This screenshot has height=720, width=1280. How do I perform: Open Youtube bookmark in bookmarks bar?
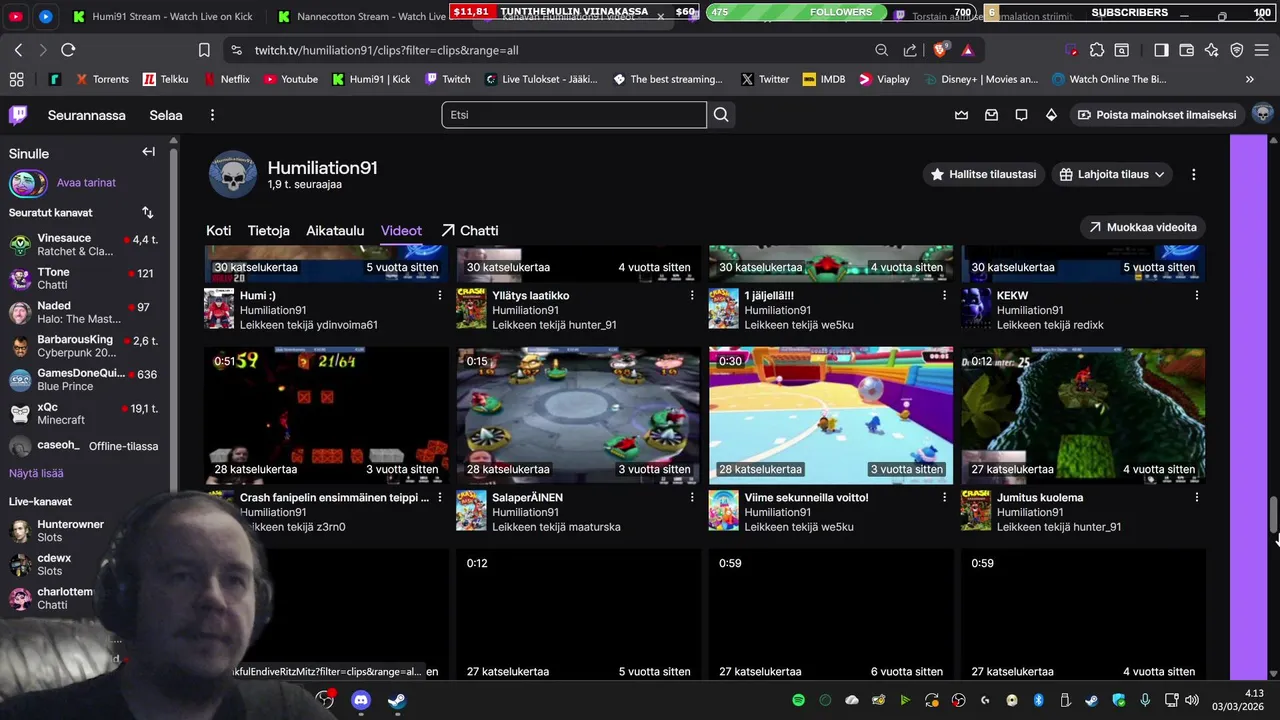pyautogui.click(x=290, y=79)
